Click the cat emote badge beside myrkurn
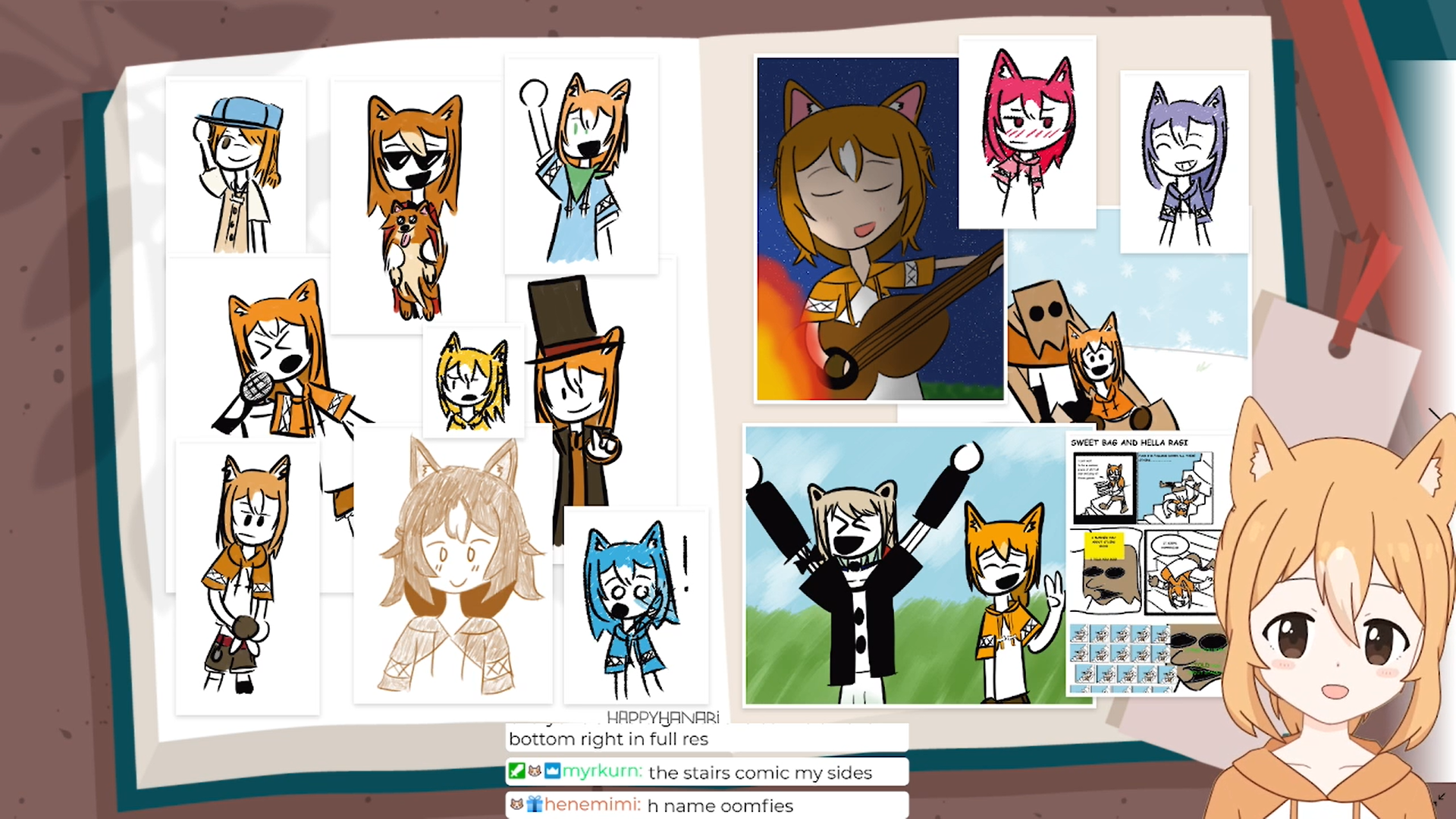Viewport: 1456px width, 819px height. 535,771
